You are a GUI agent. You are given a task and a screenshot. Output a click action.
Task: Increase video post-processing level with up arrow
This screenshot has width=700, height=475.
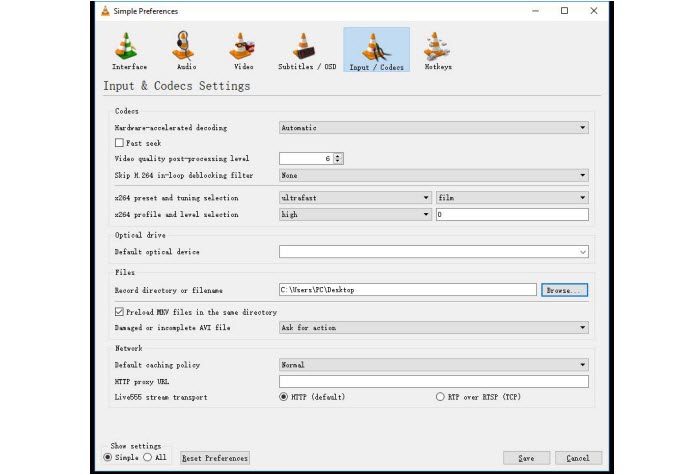pos(338,156)
